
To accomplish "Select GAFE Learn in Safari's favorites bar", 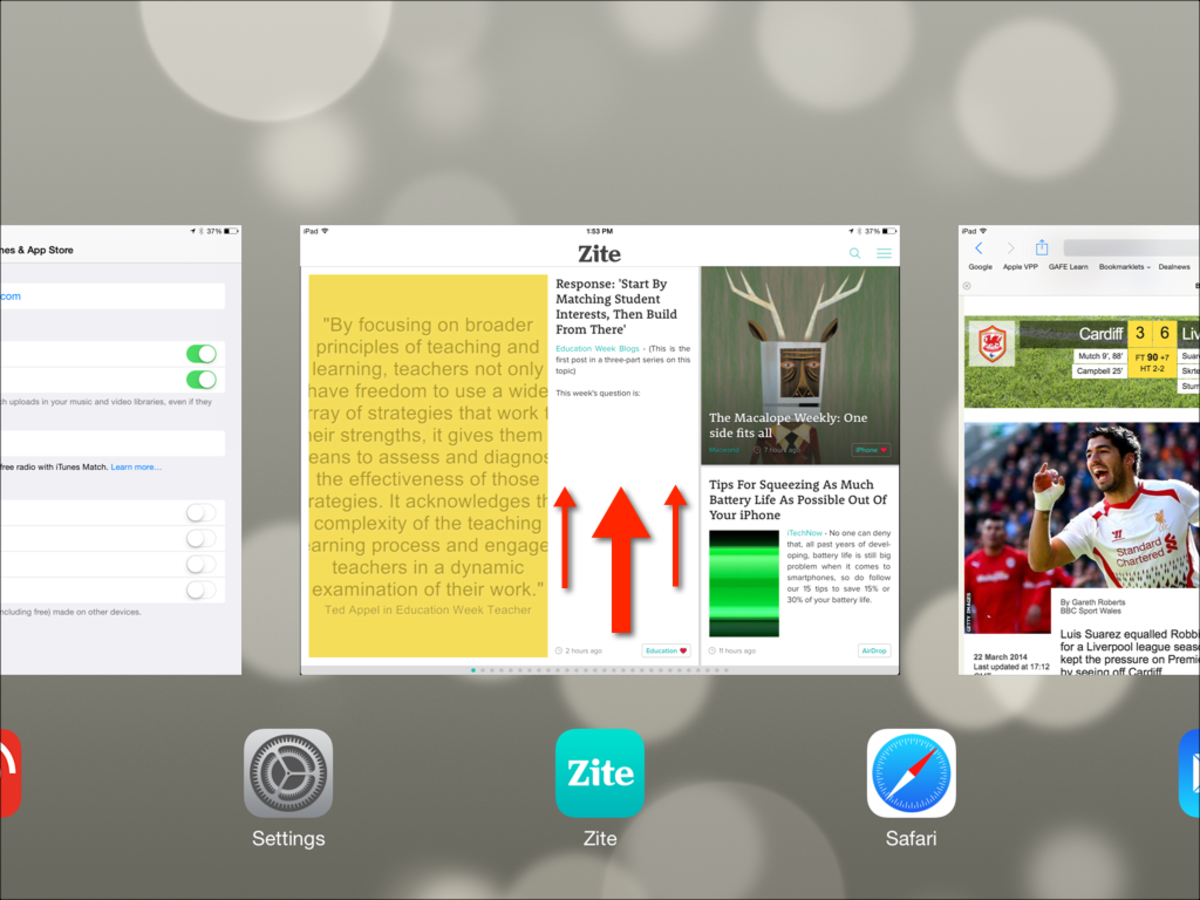I will [x=1069, y=266].
